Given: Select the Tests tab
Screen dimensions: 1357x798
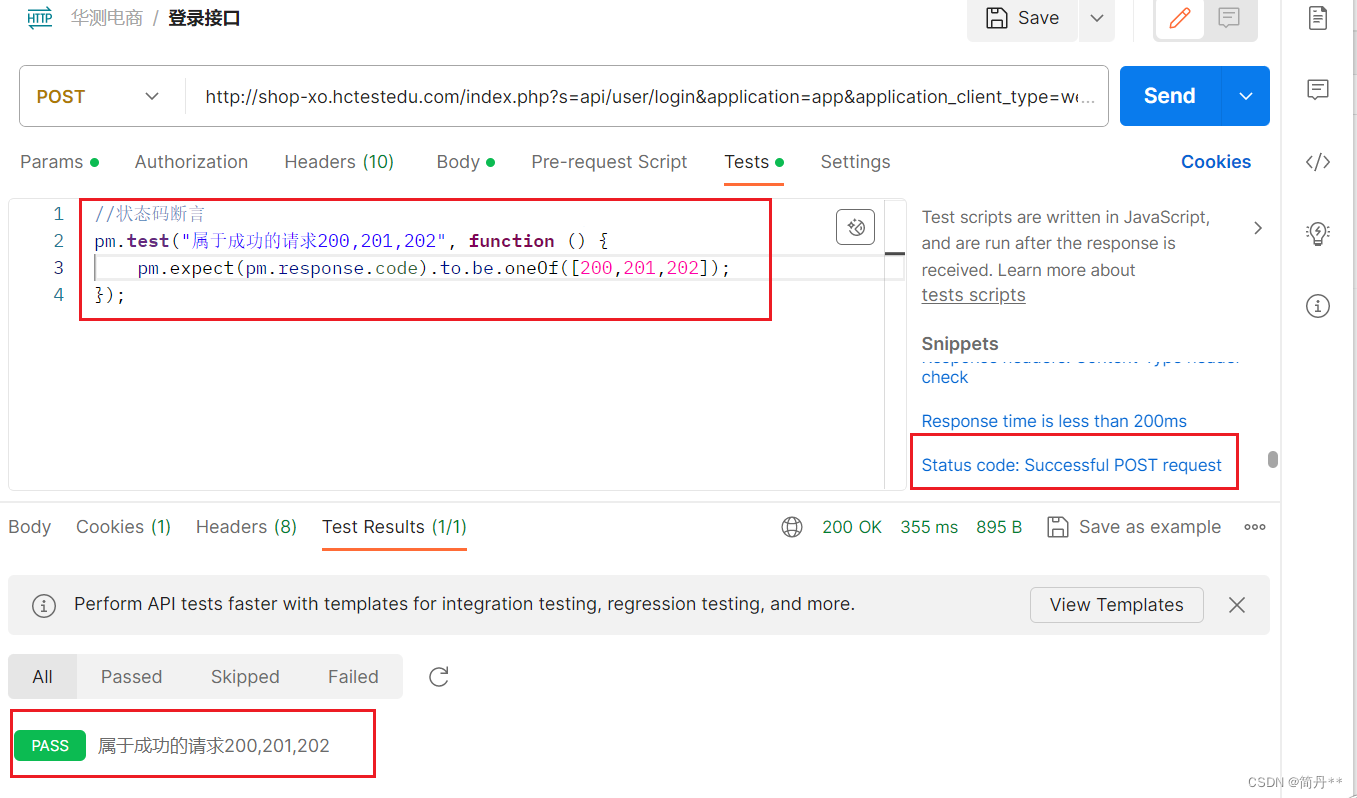Looking at the screenshot, I should pyautogui.click(x=754, y=162).
